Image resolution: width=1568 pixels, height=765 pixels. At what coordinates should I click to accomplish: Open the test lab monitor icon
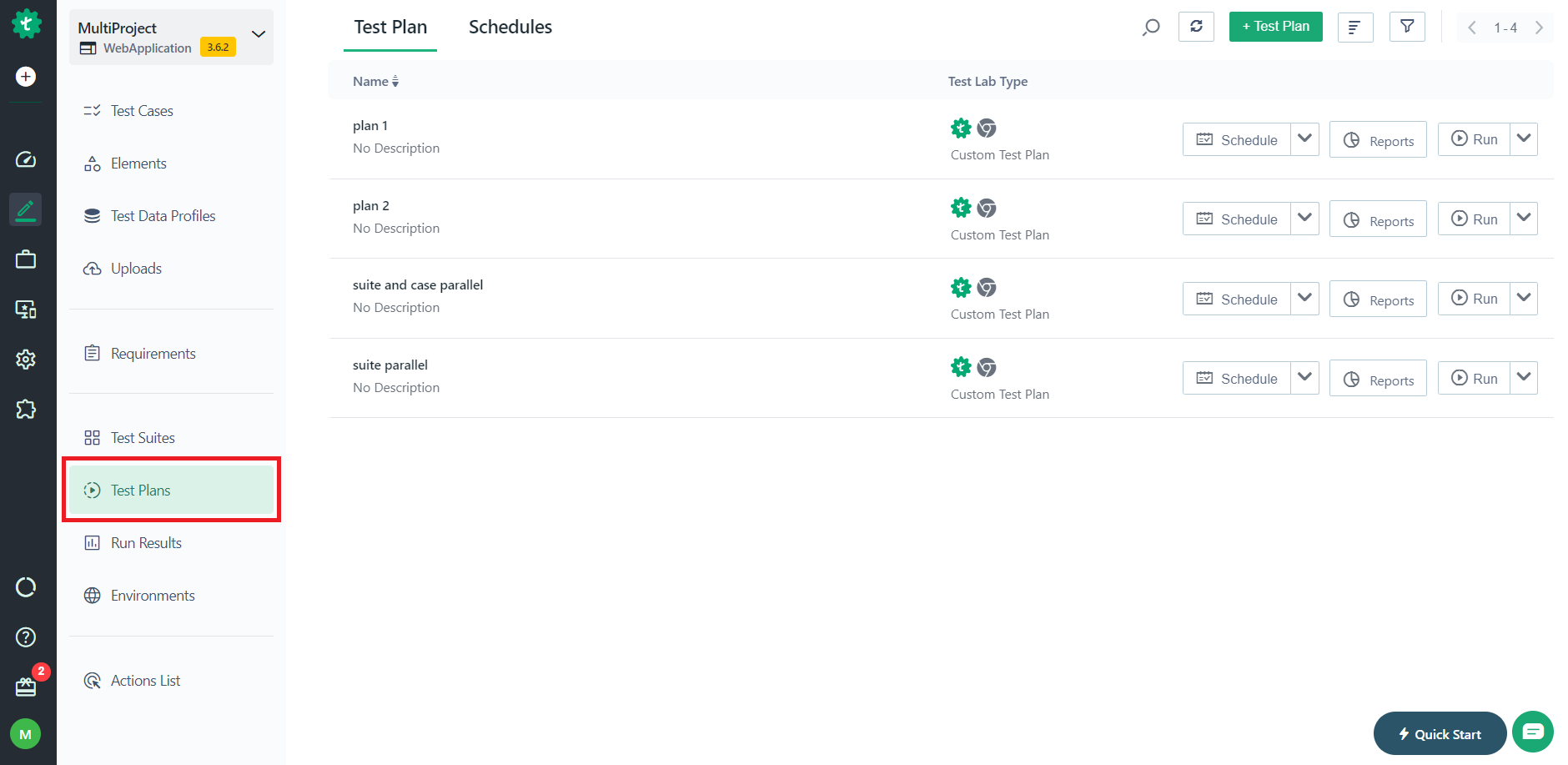pyautogui.click(x=26, y=310)
